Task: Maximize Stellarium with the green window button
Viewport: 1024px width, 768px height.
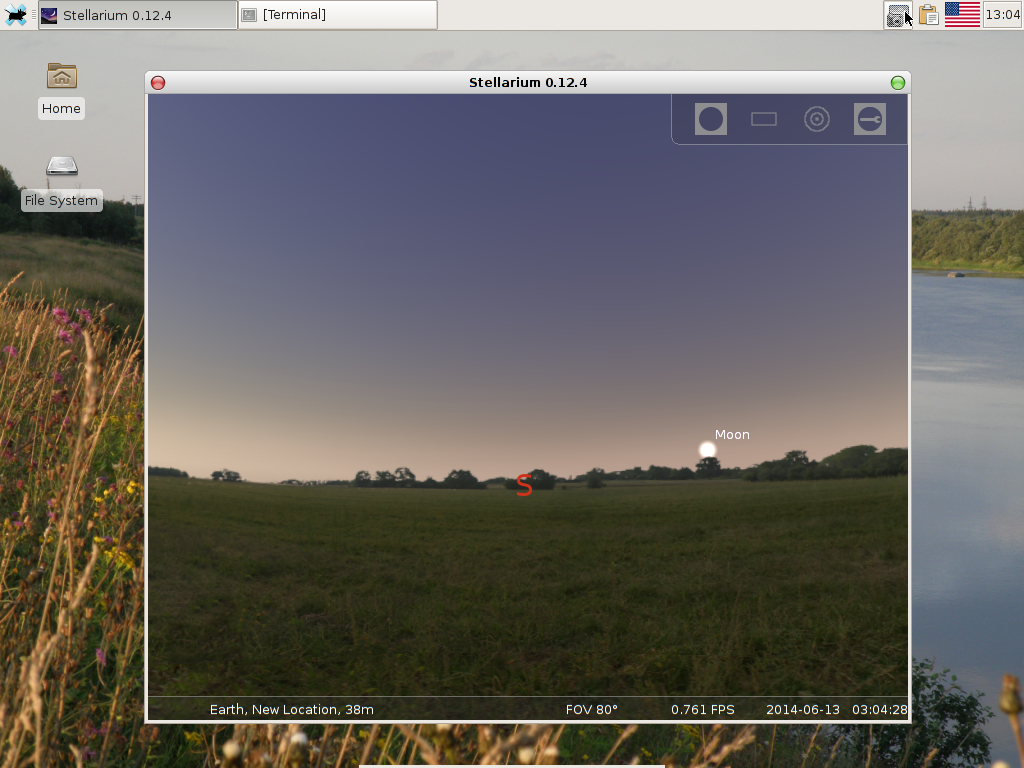Action: coord(898,83)
